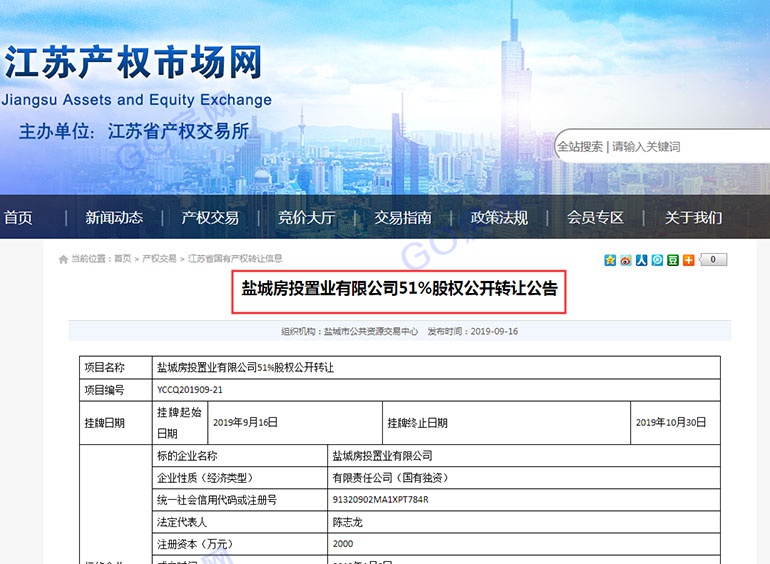Click the 项目名称 label cell
Viewport: 770px width, 564px height.
point(115,367)
